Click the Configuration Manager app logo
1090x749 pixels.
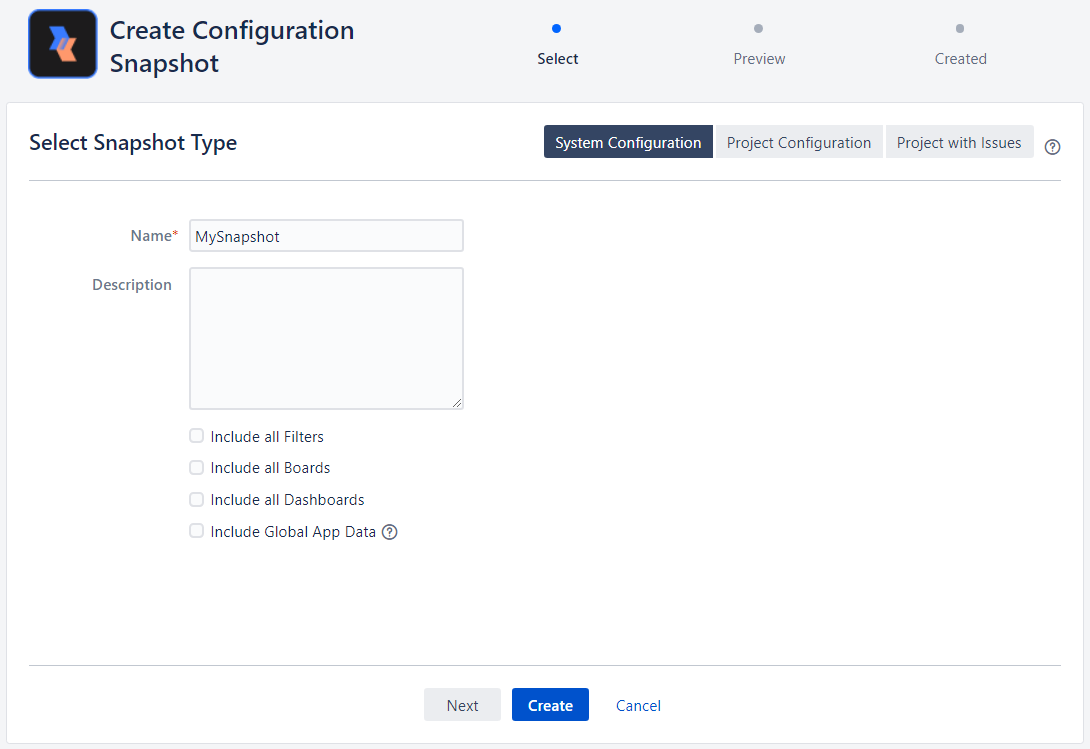coord(62,44)
